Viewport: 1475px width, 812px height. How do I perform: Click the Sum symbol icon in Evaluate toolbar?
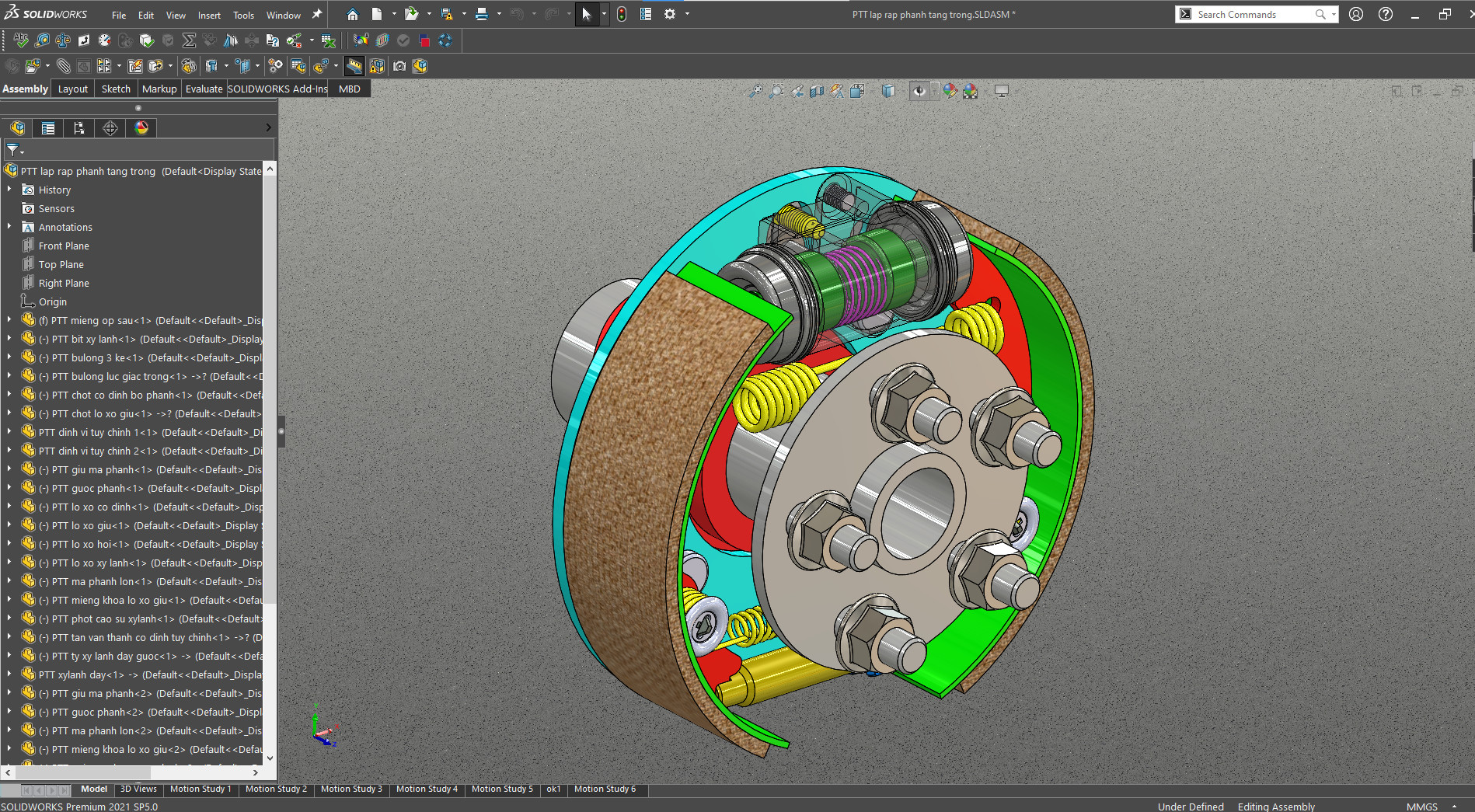[x=189, y=40]
